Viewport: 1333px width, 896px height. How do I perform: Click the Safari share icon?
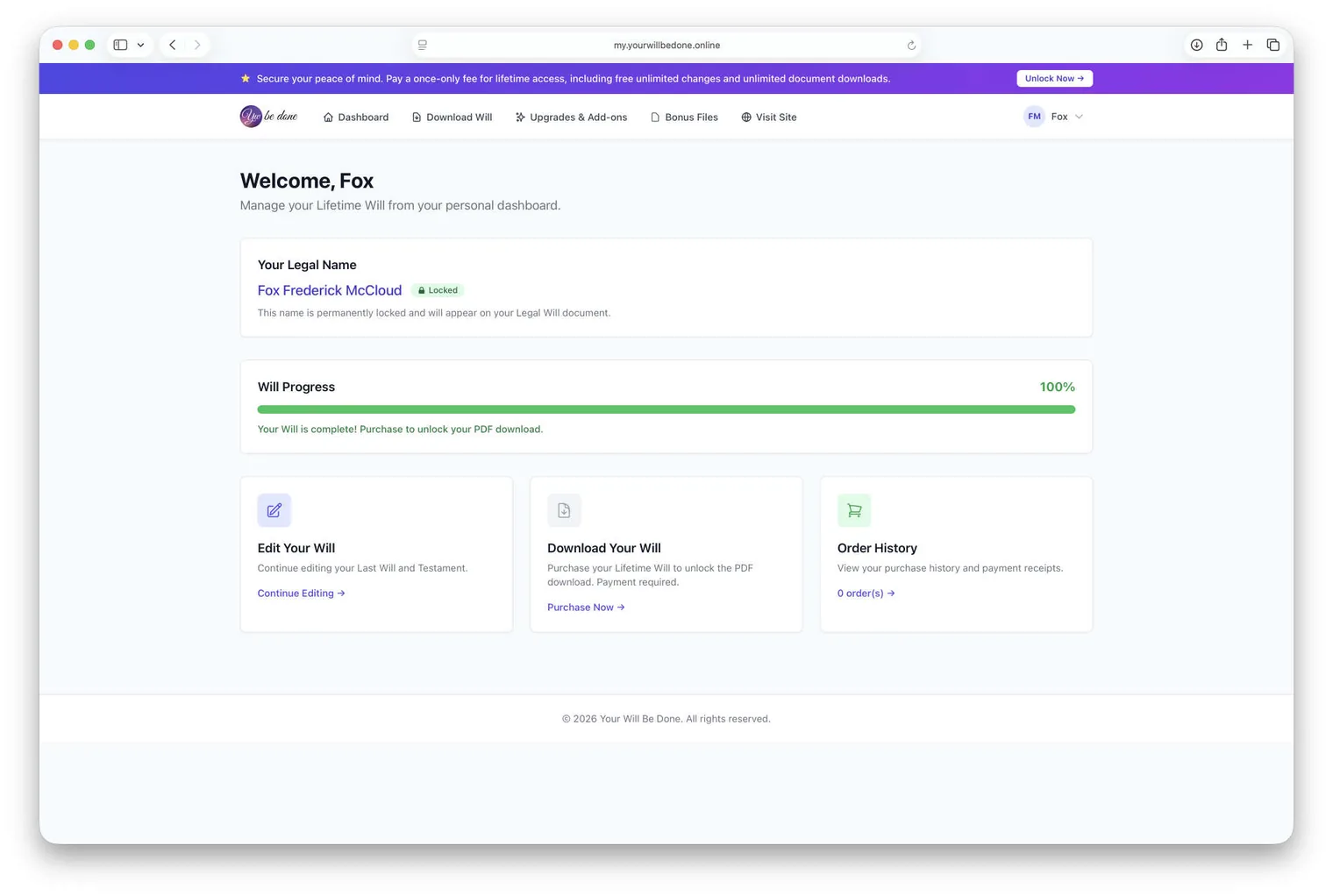1222,44
